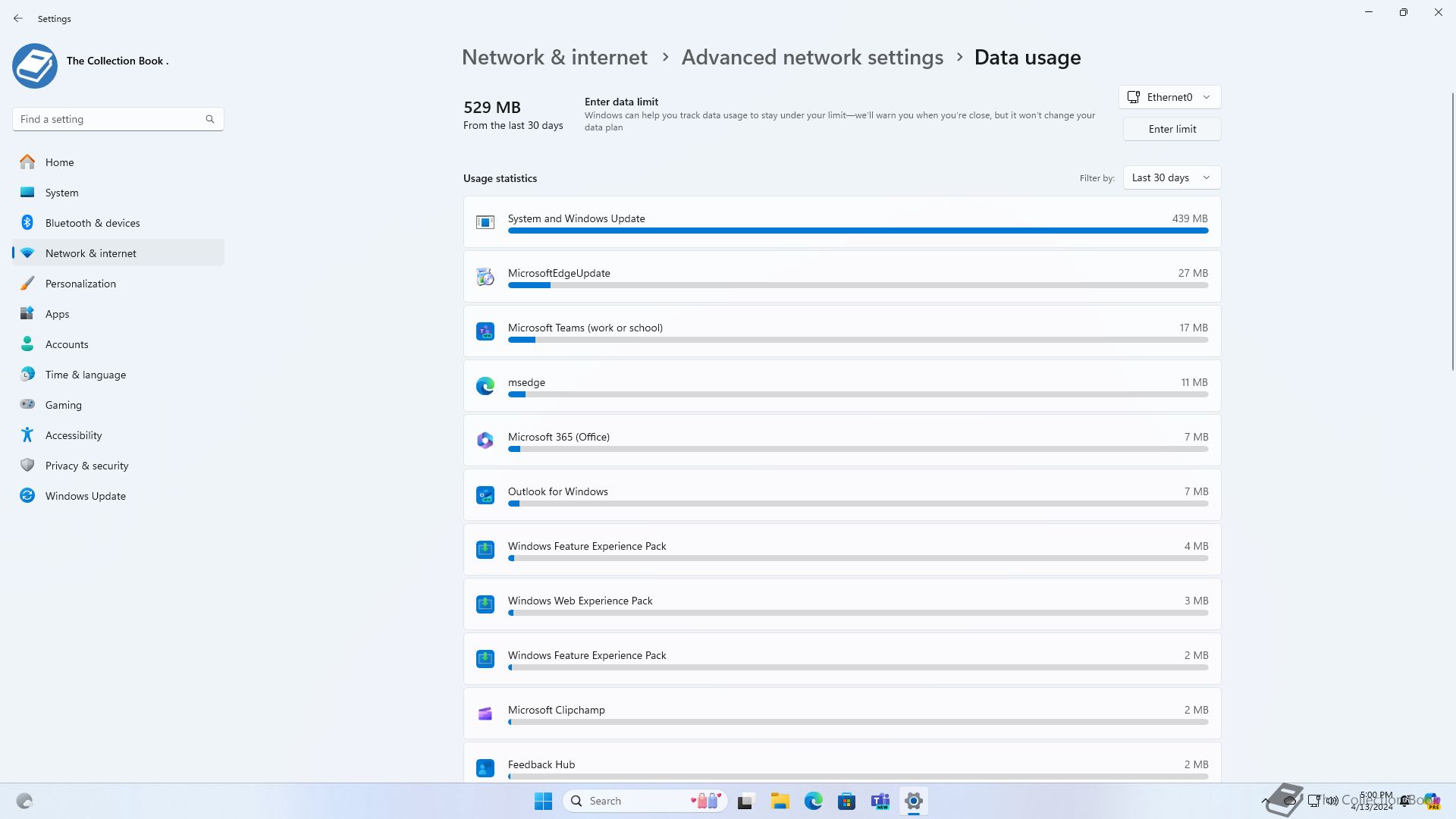Click the Feedback Hub row label

coord(541,764)
